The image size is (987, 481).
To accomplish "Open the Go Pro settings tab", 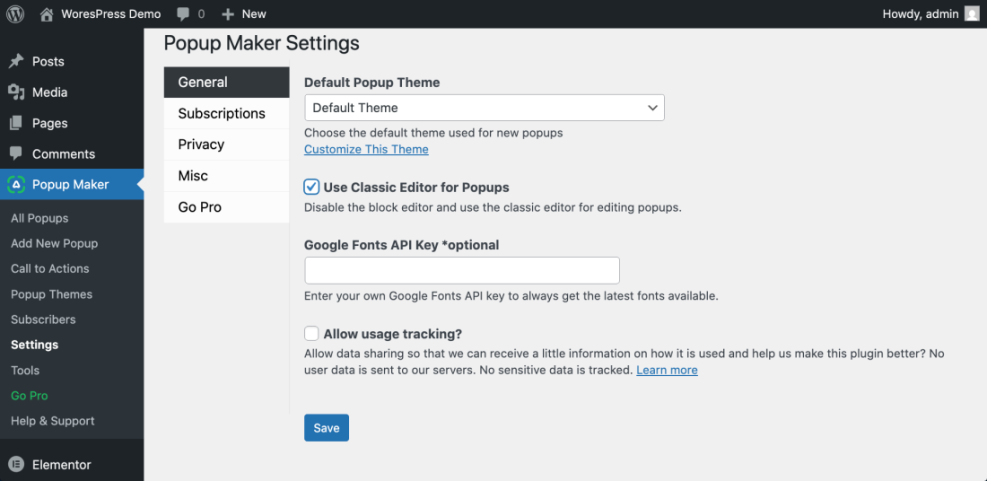I will (227, 207).
